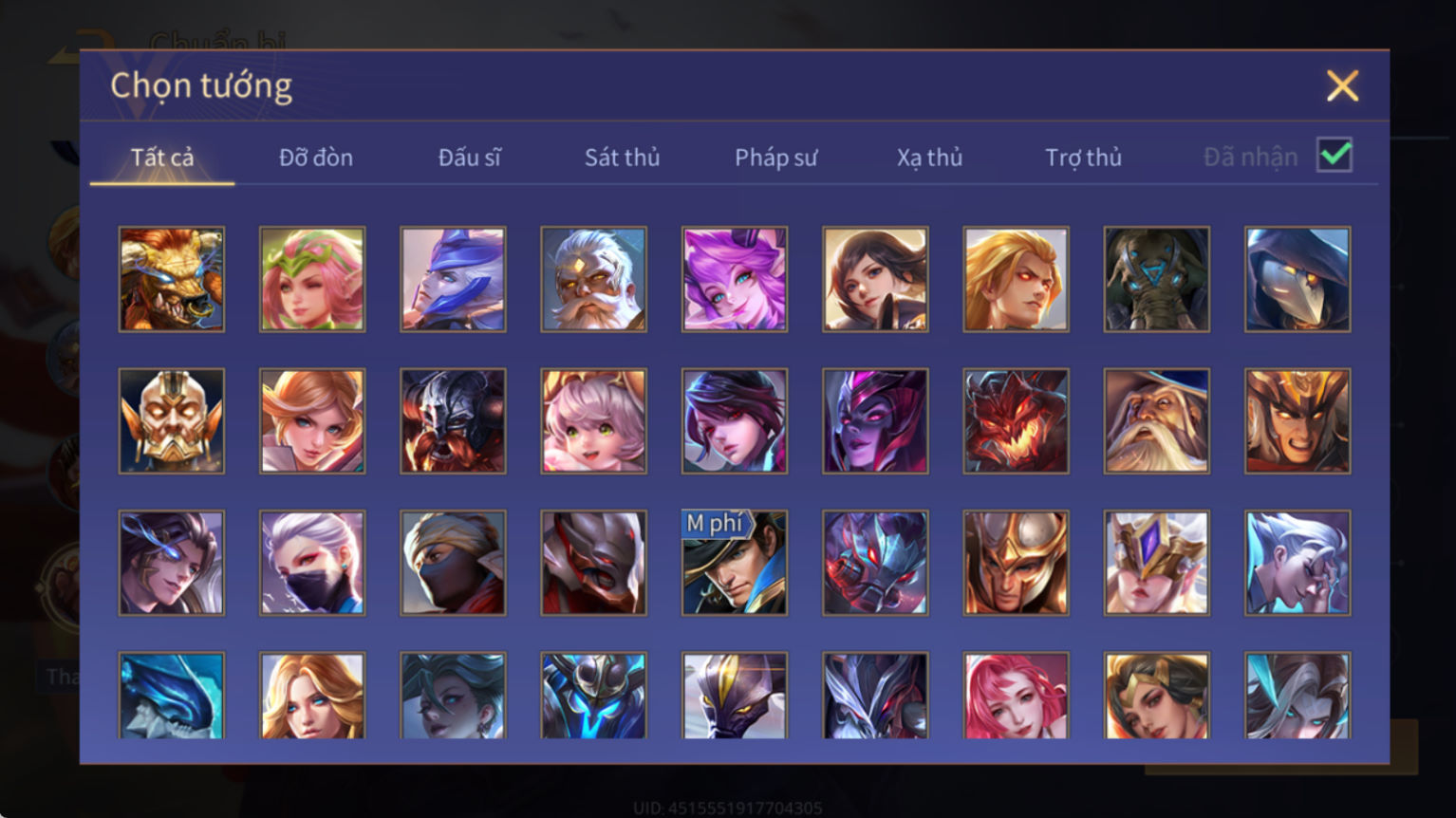The image size is (1456, 818).
Task: Show the Pháp sư heroes tab
Action: click(x=775, y=158)
